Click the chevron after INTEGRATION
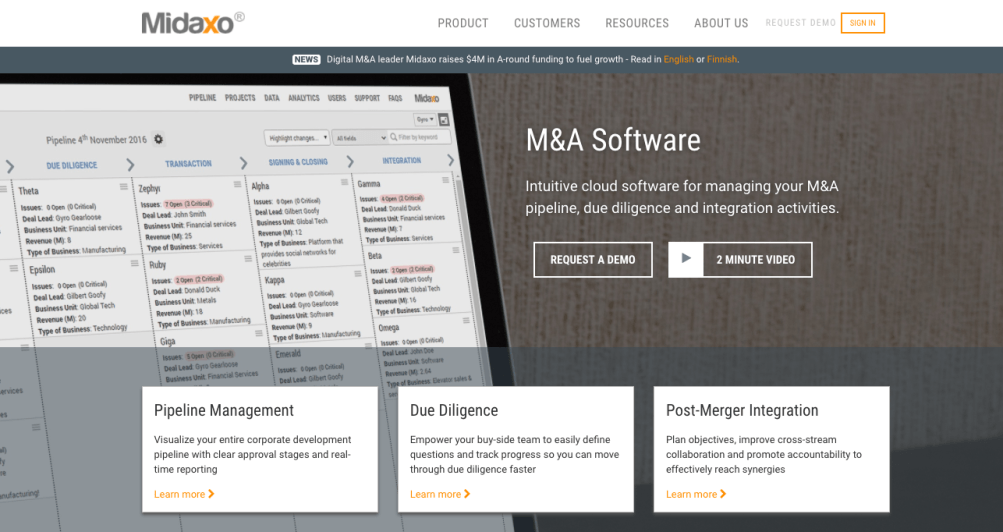Screen dimensions: 1003x532 click(450, 160)
